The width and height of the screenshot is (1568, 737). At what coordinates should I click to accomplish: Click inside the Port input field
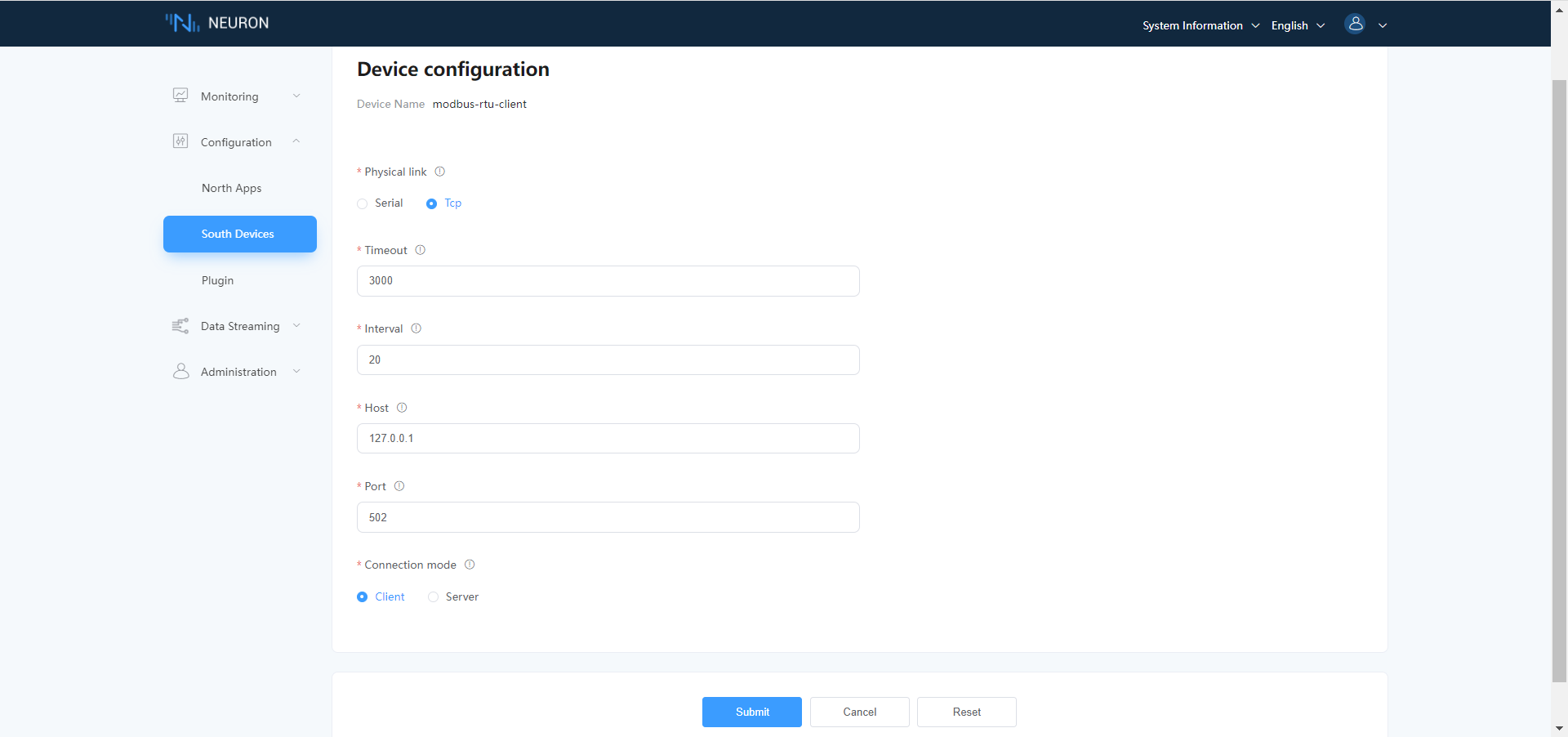[608, 517]
